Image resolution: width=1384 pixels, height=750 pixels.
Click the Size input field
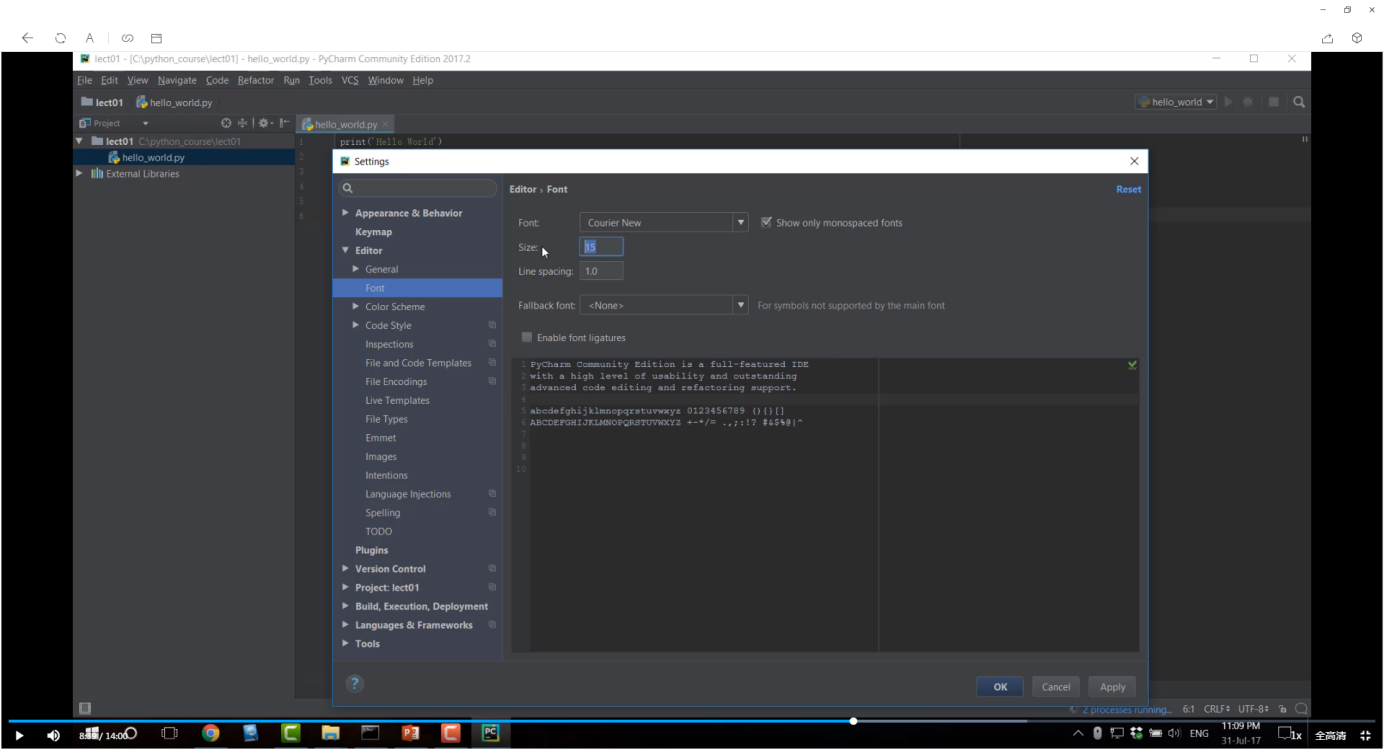602,246
